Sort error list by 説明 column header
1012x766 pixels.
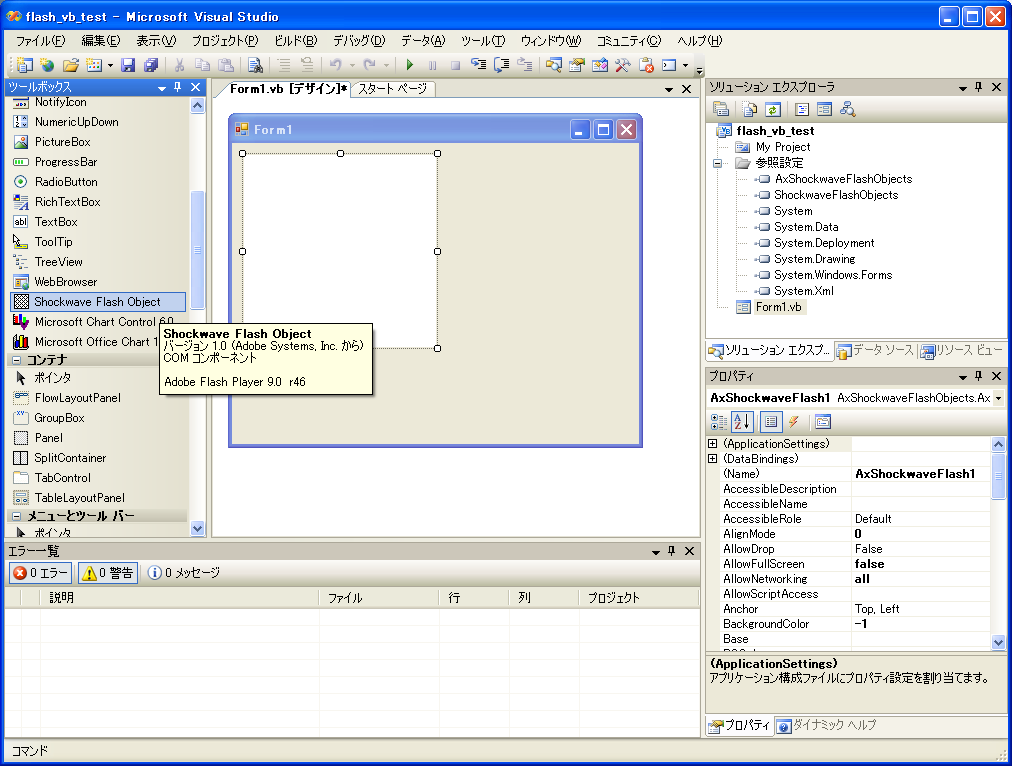click(x=179, y=598)
